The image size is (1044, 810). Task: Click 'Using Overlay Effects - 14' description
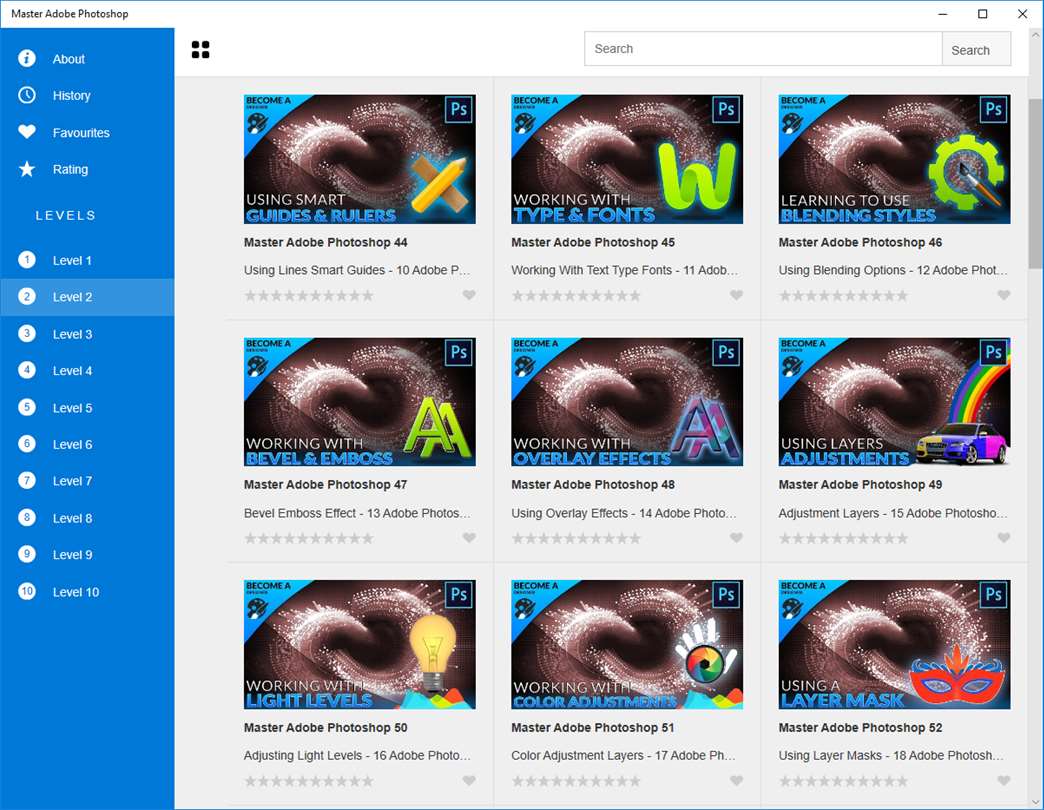(624, 513)
